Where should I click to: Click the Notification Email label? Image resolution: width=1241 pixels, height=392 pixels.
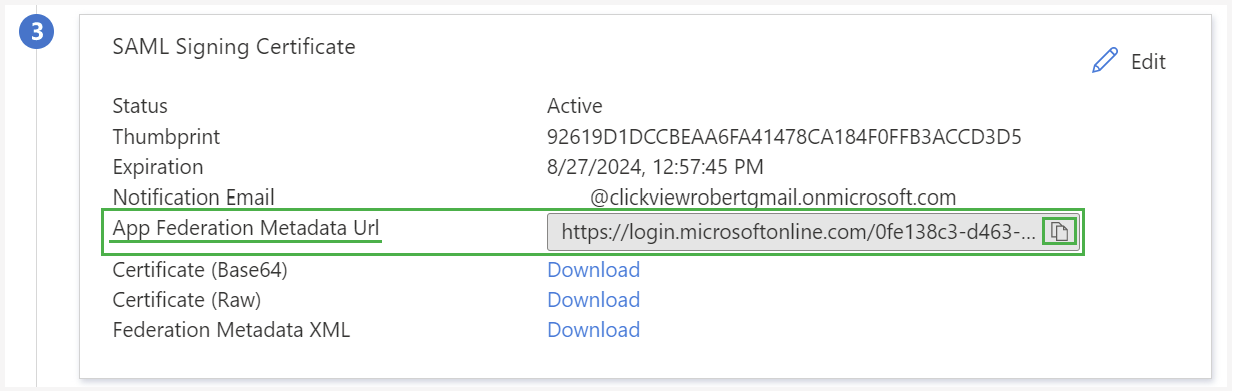point(193,197)
